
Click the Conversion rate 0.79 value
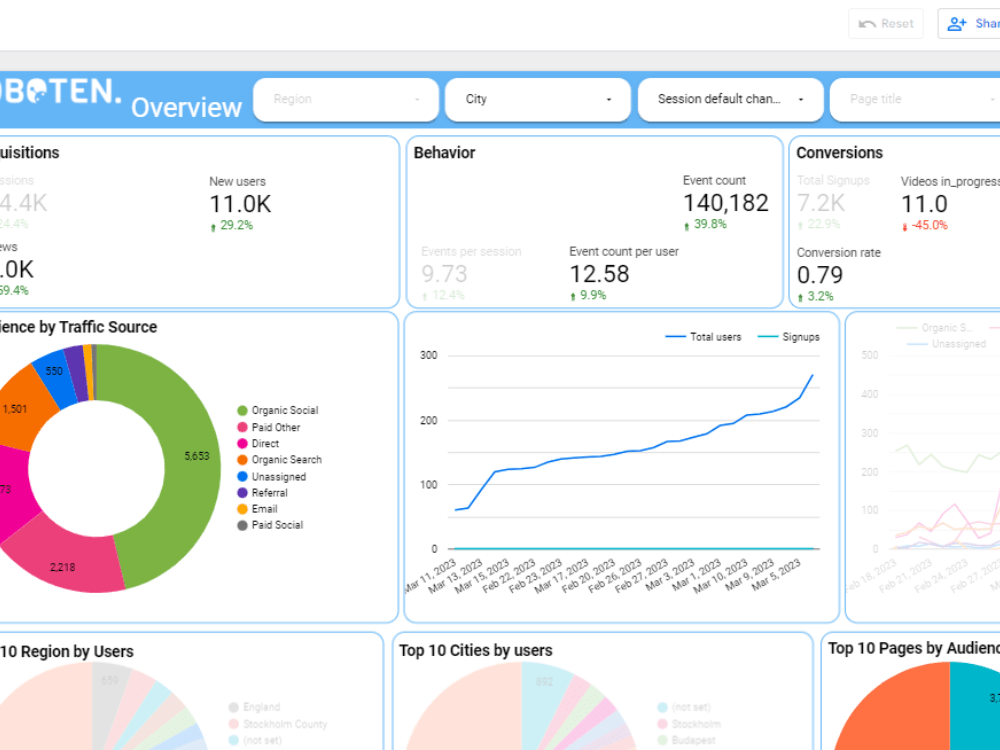(820, 275)
